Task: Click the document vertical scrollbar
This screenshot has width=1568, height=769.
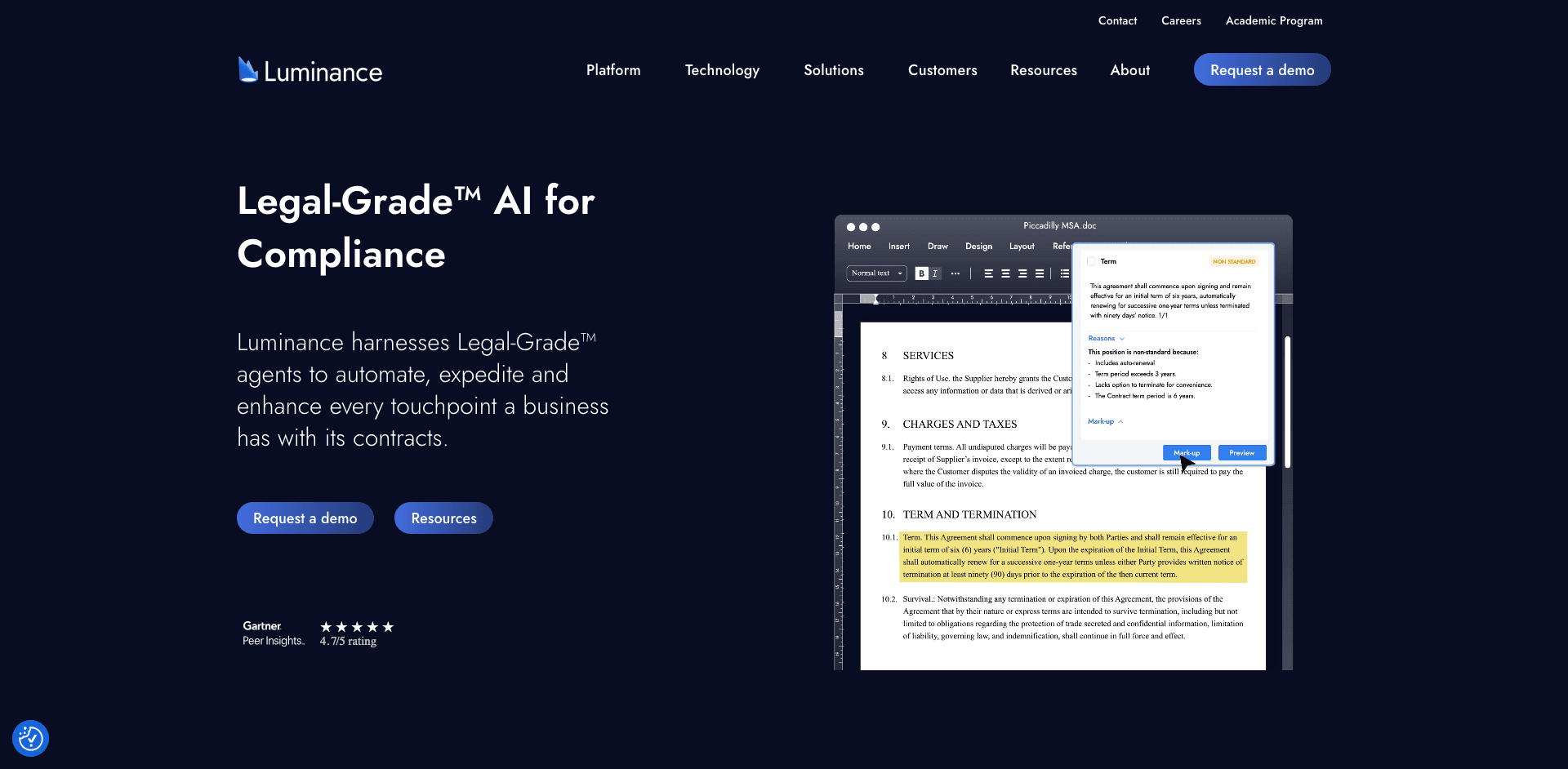Action: pos(1287,402)
